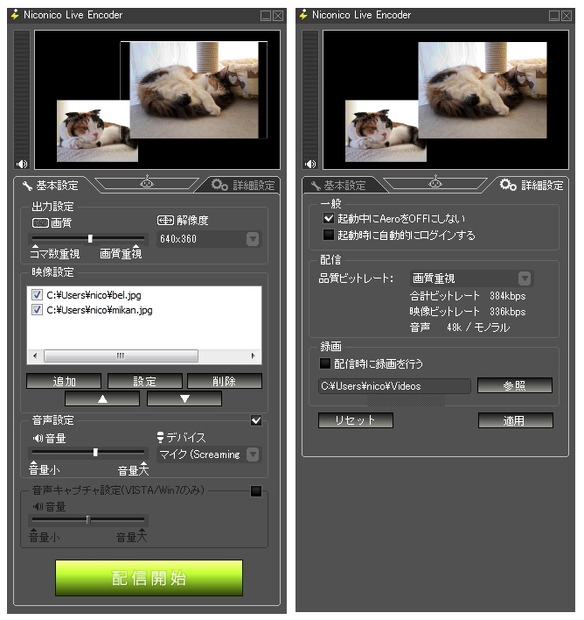Click the 設定 settings button
The width and height of the screenshot is (584, 620).
145,381
